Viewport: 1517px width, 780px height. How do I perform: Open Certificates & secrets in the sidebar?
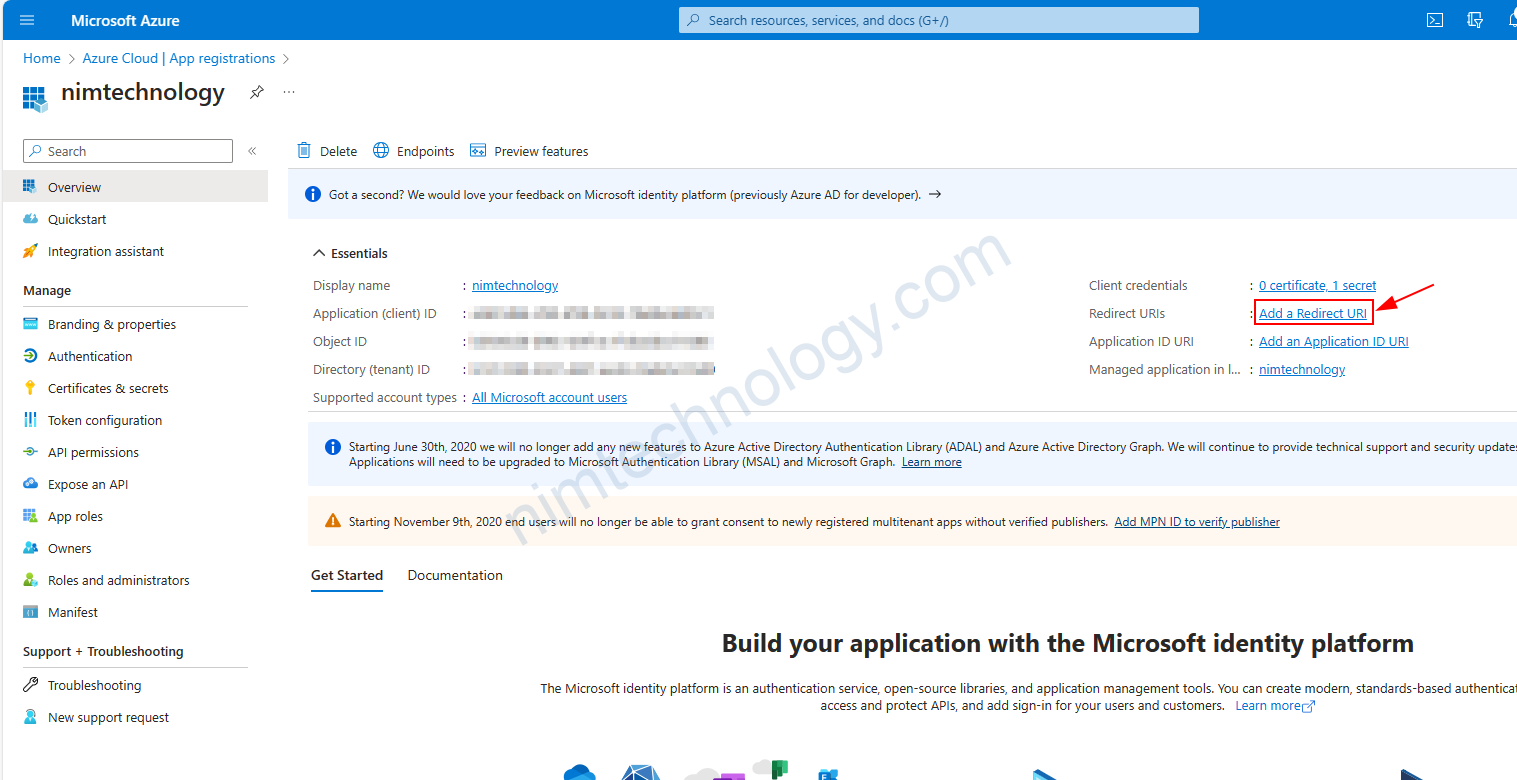pos(108,388)
